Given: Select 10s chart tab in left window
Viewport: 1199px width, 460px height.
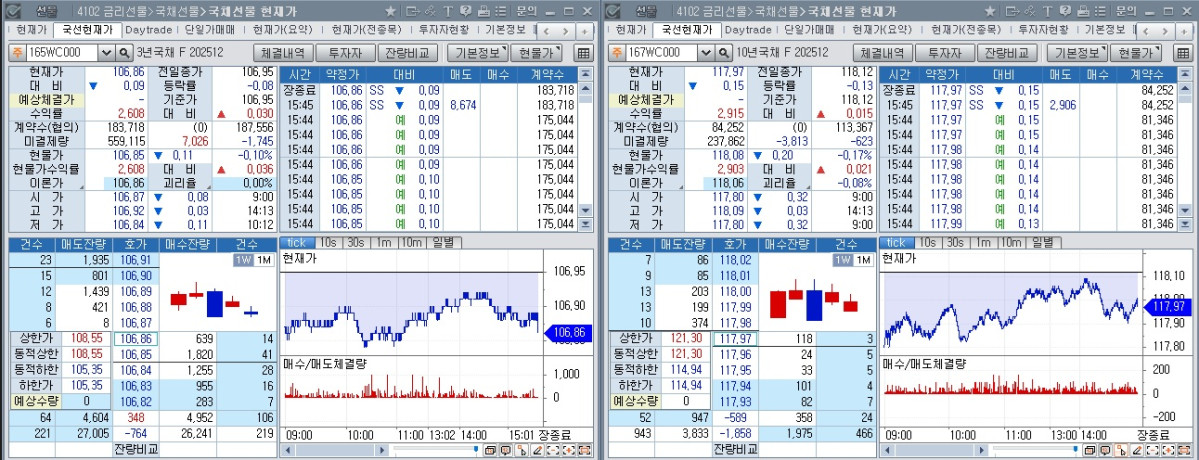Looking at the screenshot, I should (326, 242).
